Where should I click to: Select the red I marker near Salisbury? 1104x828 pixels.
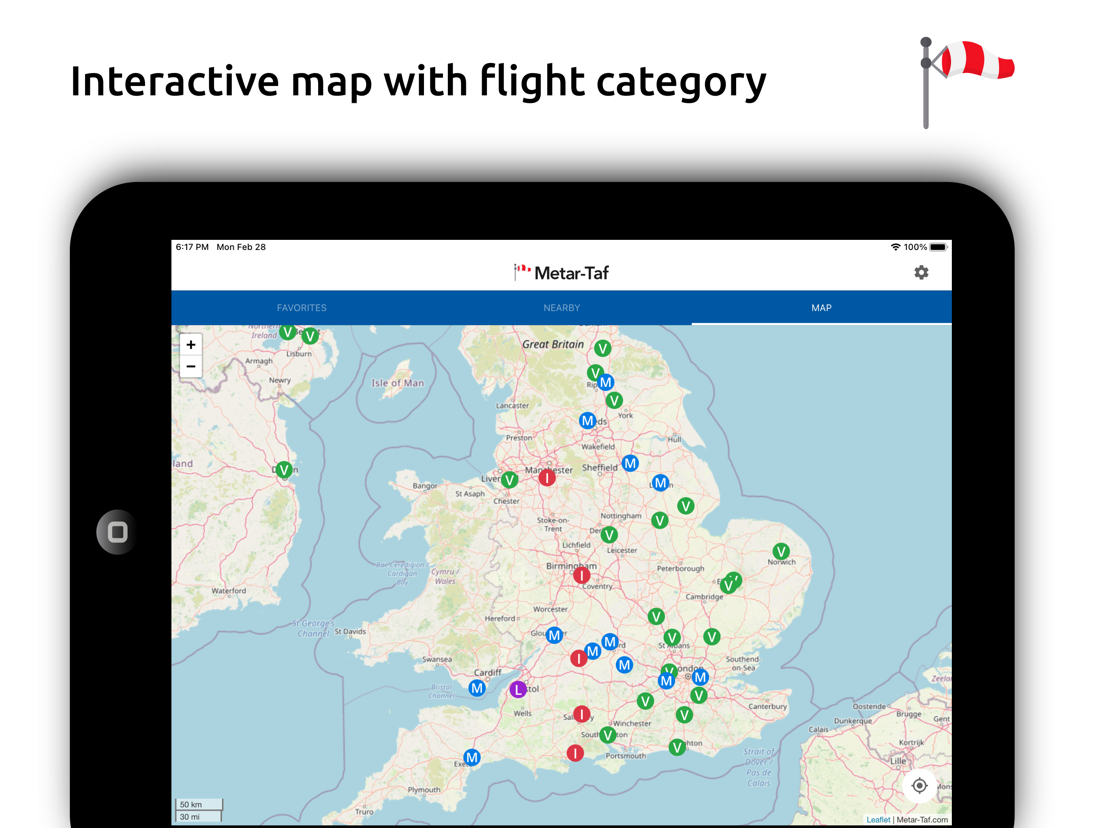click(x=582, y=714)
